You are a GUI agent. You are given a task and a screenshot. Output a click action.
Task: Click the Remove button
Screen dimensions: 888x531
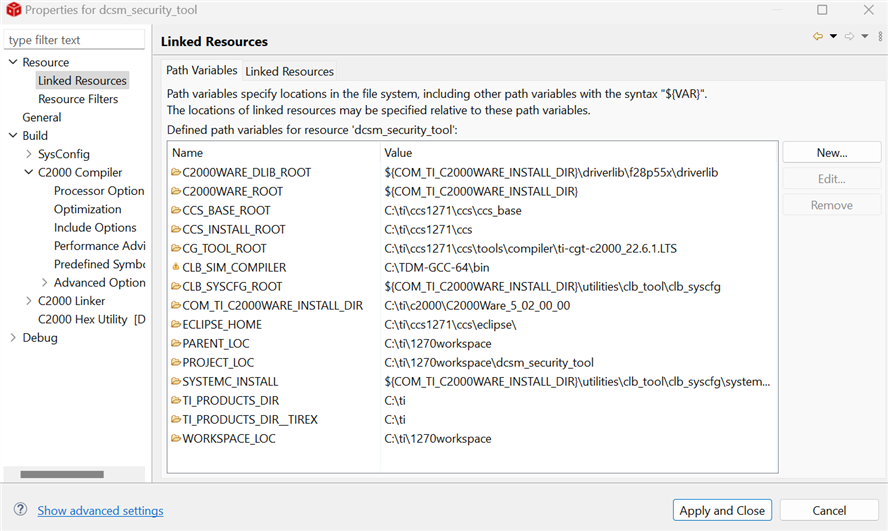coord(831,205)
